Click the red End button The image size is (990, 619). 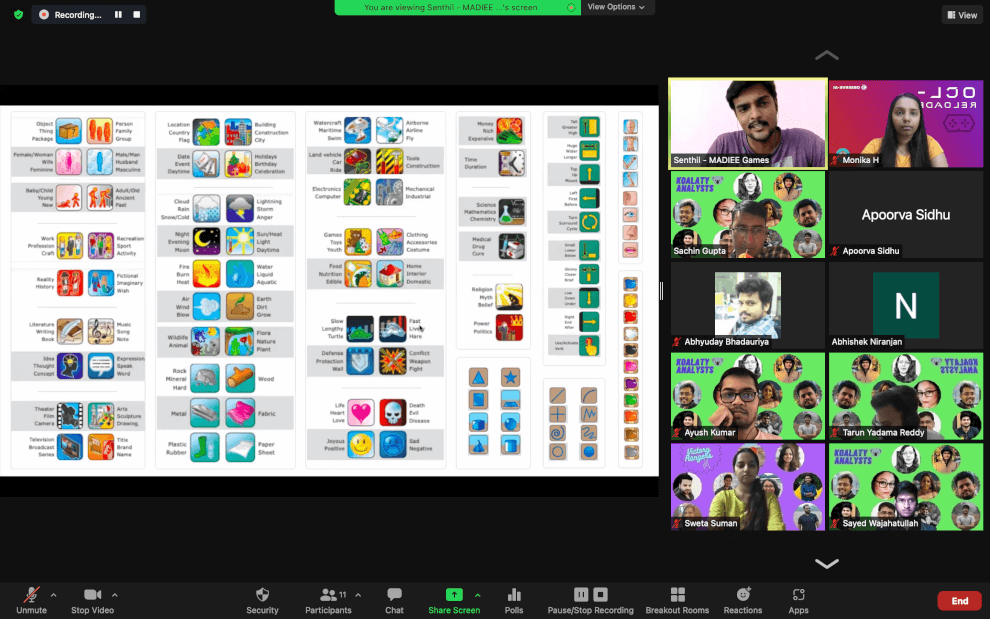(x=958, y=601)
